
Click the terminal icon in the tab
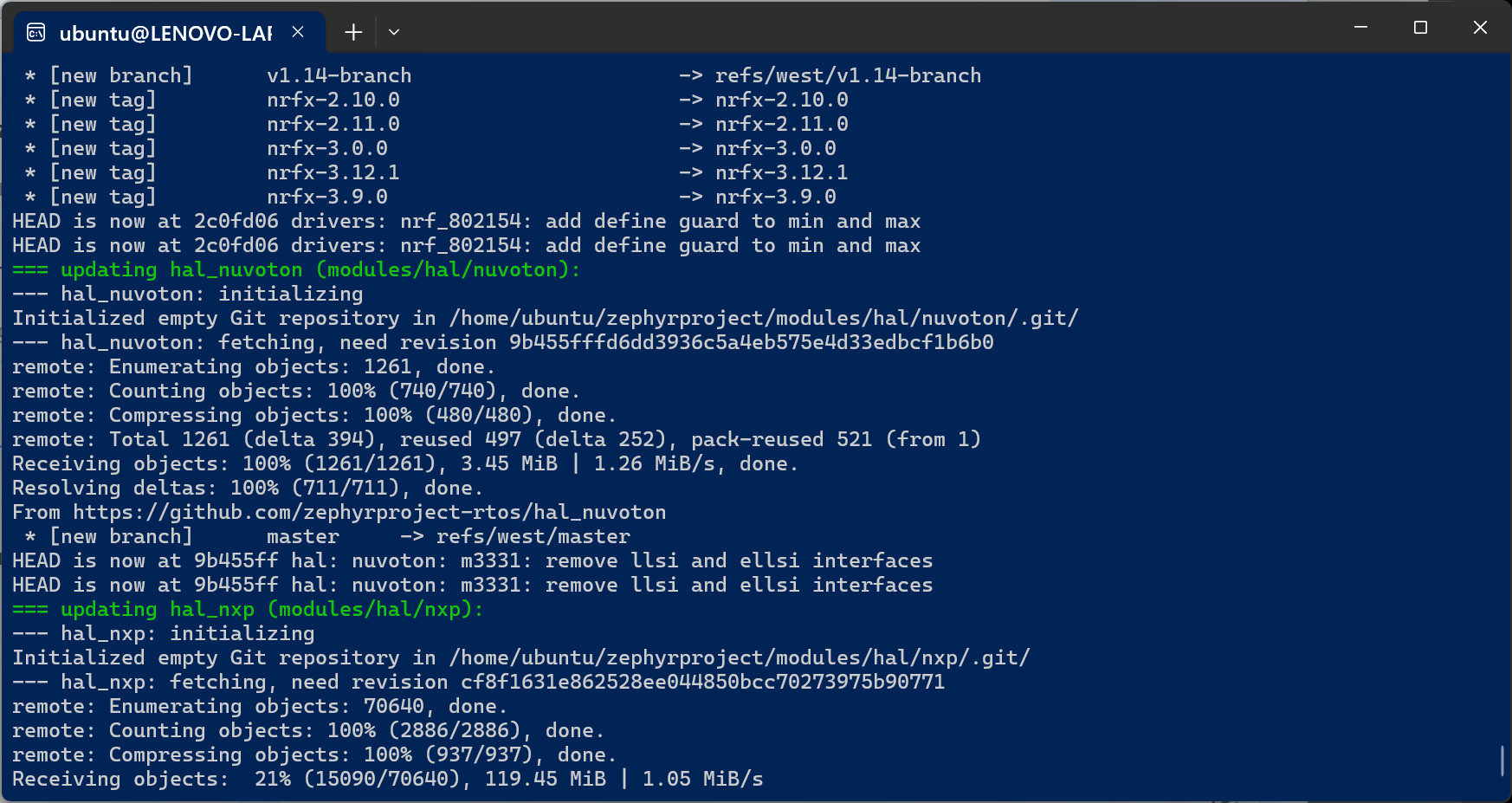pos(36,33)
